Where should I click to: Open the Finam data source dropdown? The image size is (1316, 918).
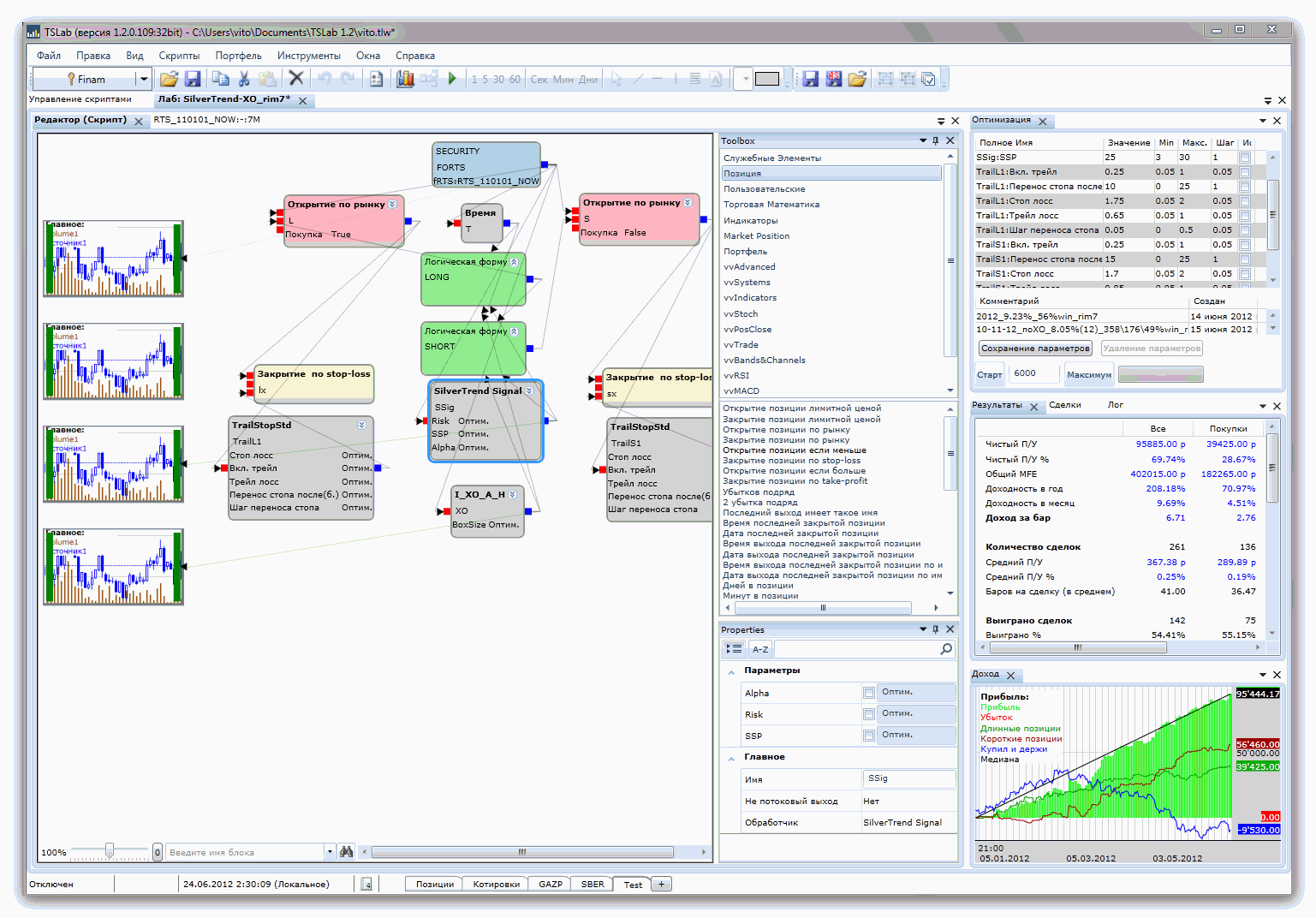(144, 79)
